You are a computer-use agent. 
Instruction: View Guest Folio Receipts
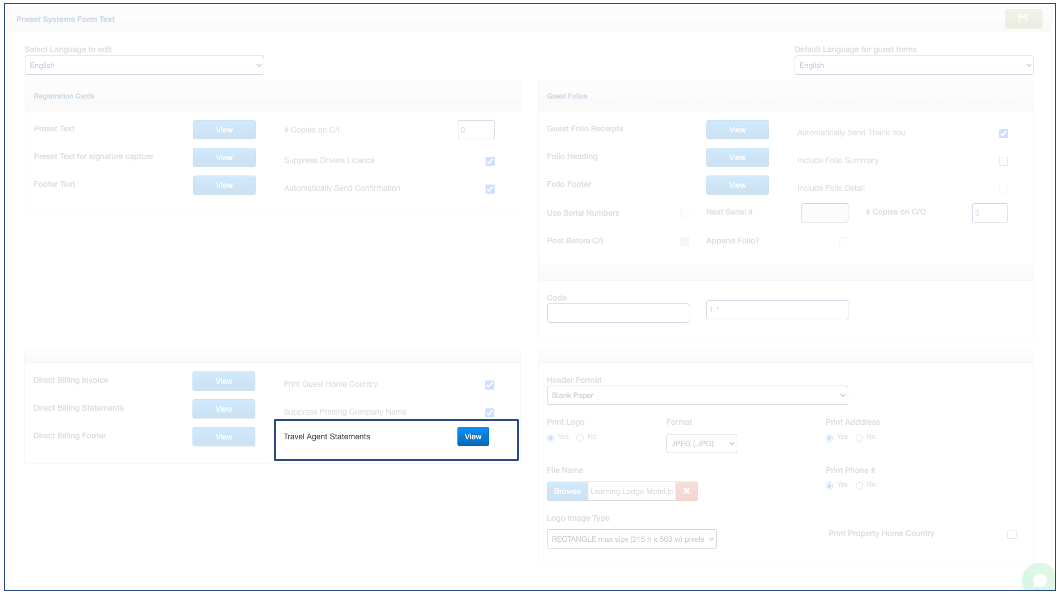tap(737, 130)
